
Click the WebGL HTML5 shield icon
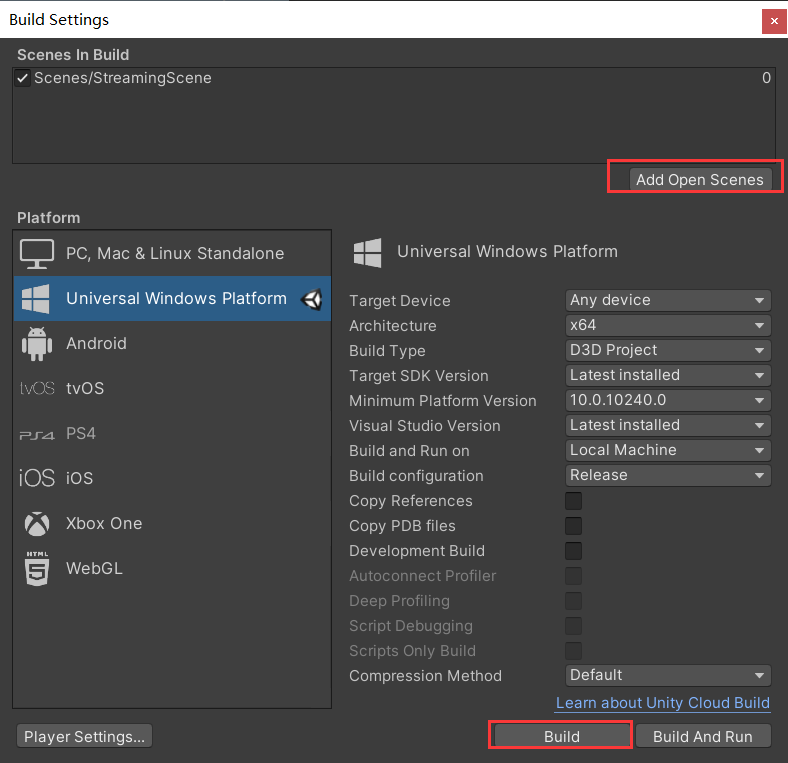pyautogui.click(x=37, y=569)
